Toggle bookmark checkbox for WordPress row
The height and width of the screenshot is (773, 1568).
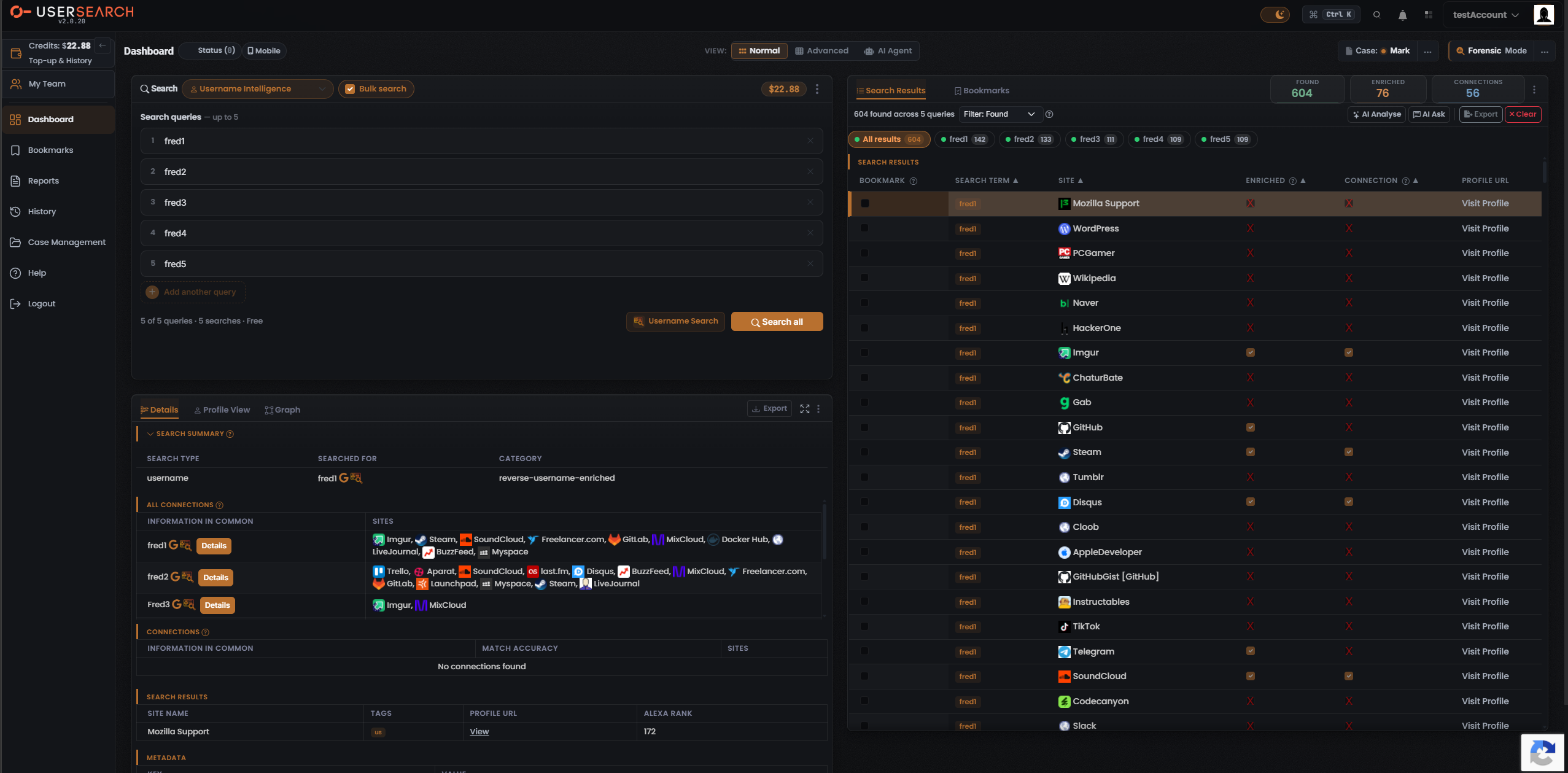pyautogui.click(x=864, y=228)
